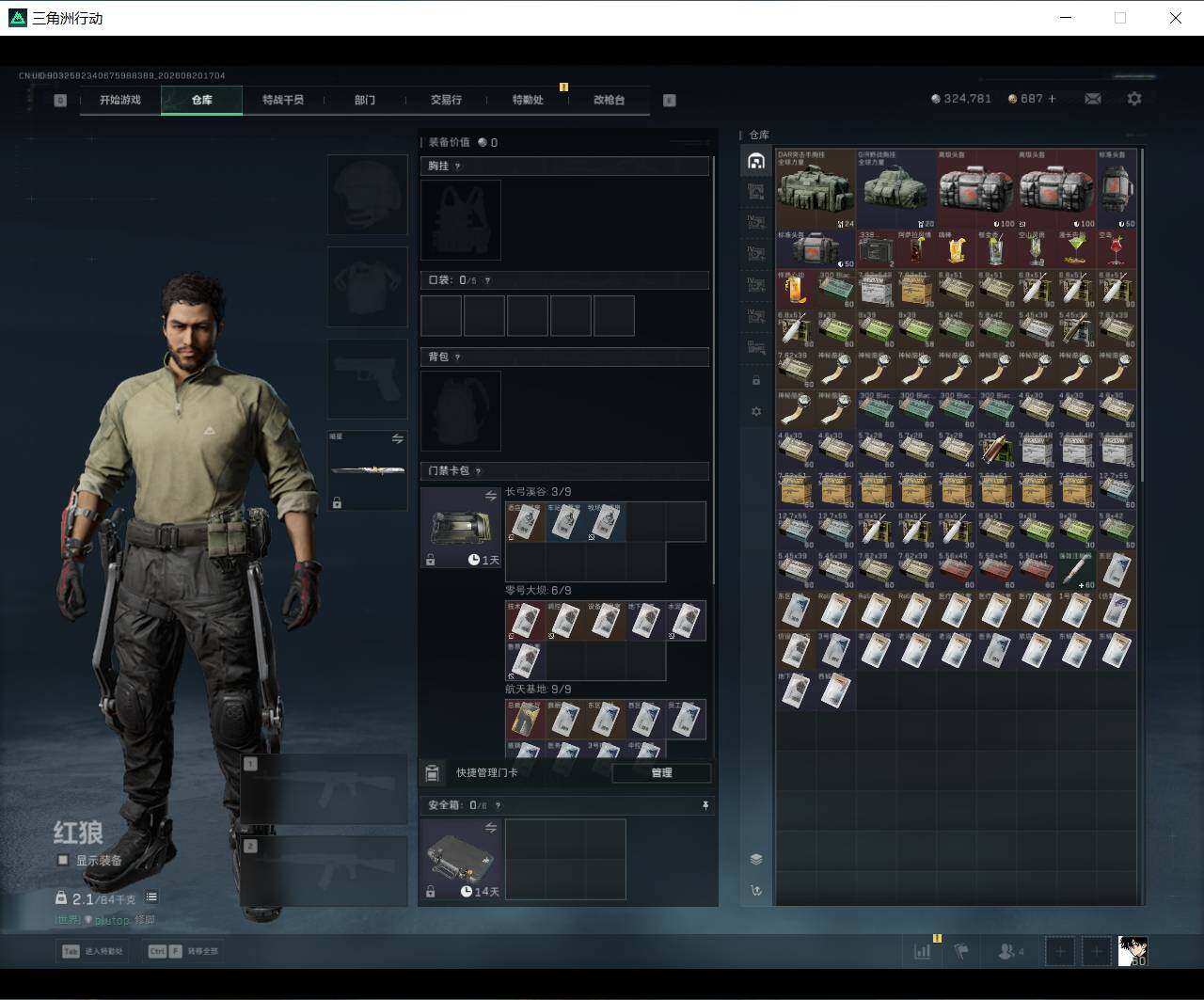Swap the keycard case using arrows icon

pos(490,496)
